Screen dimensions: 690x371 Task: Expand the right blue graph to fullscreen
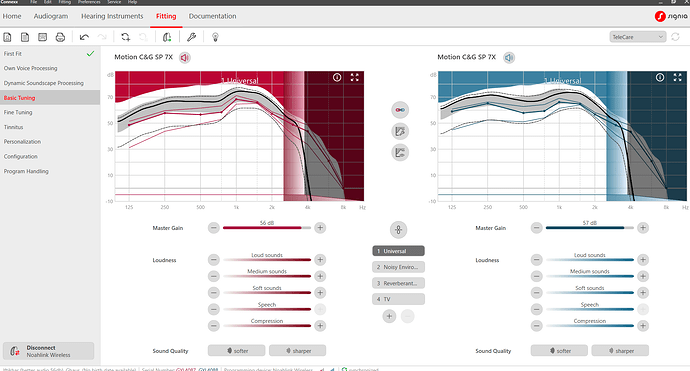[677, 77]
